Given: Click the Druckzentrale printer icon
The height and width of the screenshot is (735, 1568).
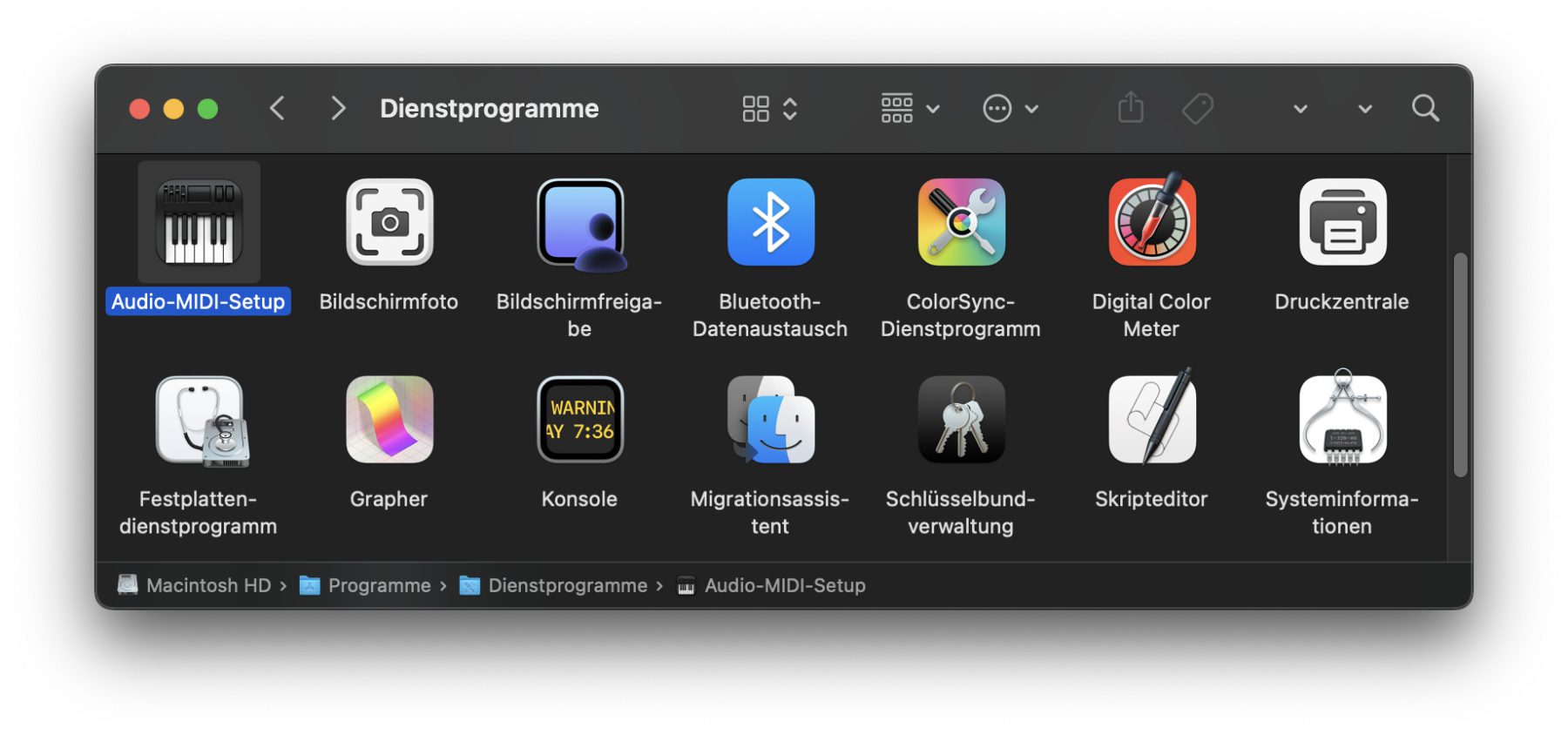Looking at the screenshot, I should point(1342,222).
